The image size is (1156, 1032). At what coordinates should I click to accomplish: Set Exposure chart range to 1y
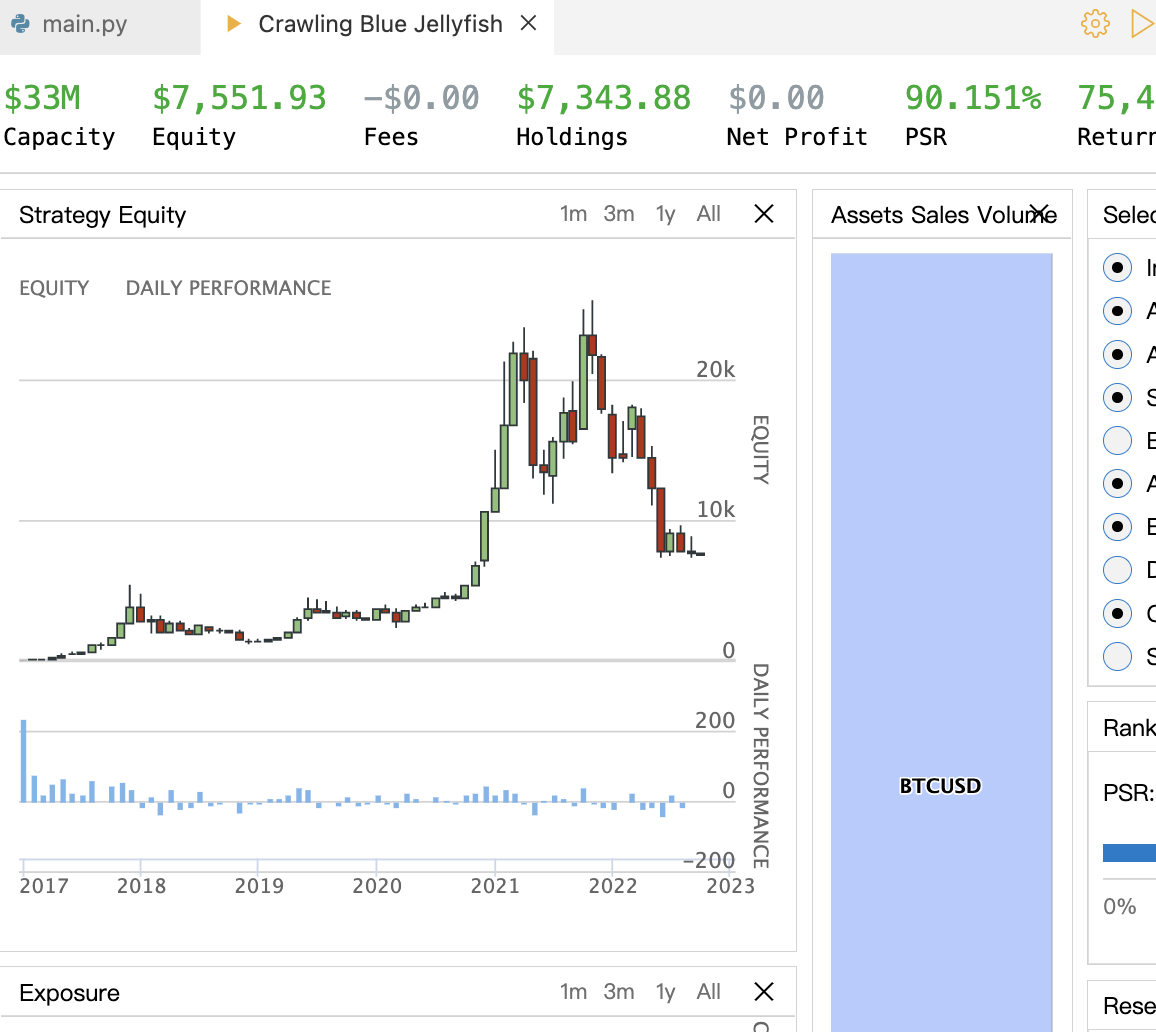[x=665, y=991]
